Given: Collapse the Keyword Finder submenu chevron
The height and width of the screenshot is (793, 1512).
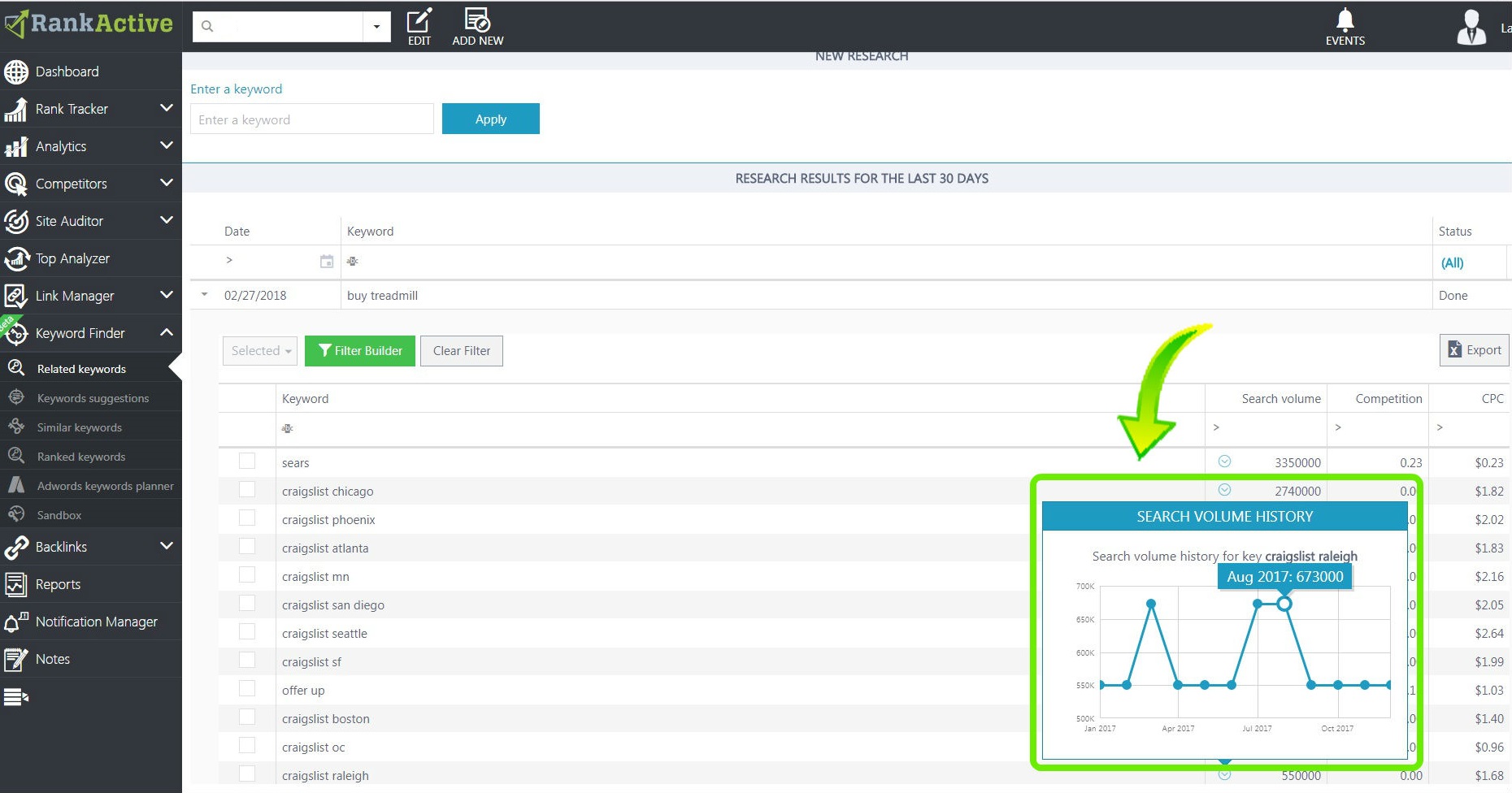Looking at the screenshot, I should (167, 332).
